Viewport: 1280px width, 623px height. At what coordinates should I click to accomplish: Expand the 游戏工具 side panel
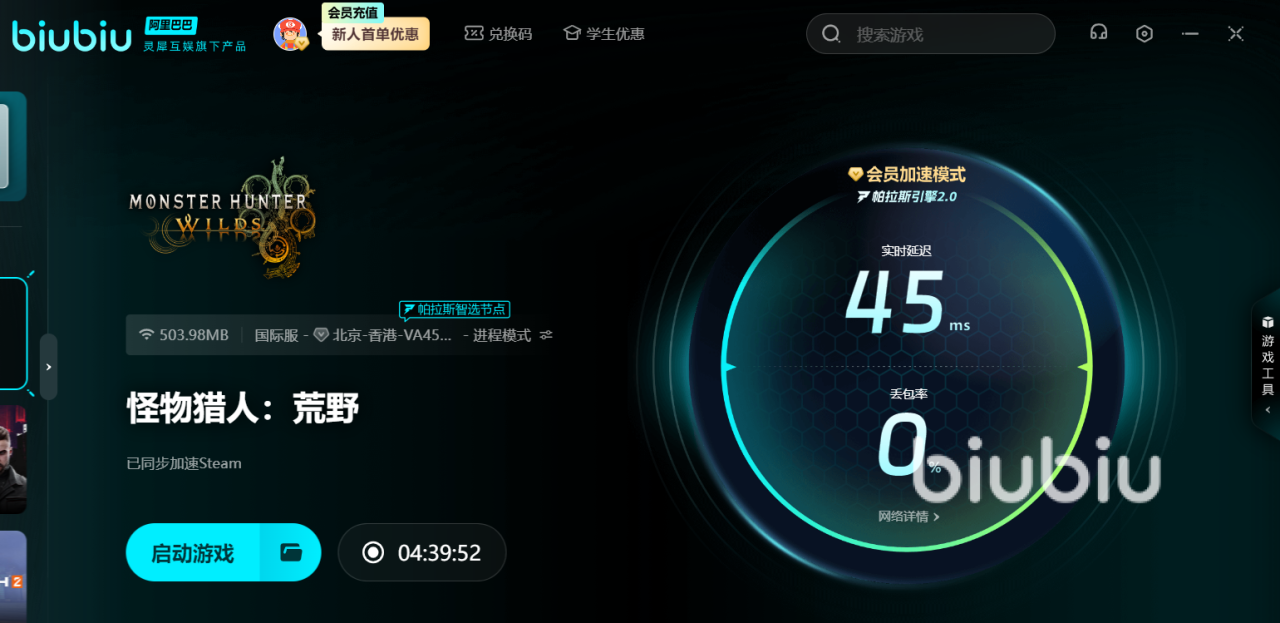[1267, 365]
